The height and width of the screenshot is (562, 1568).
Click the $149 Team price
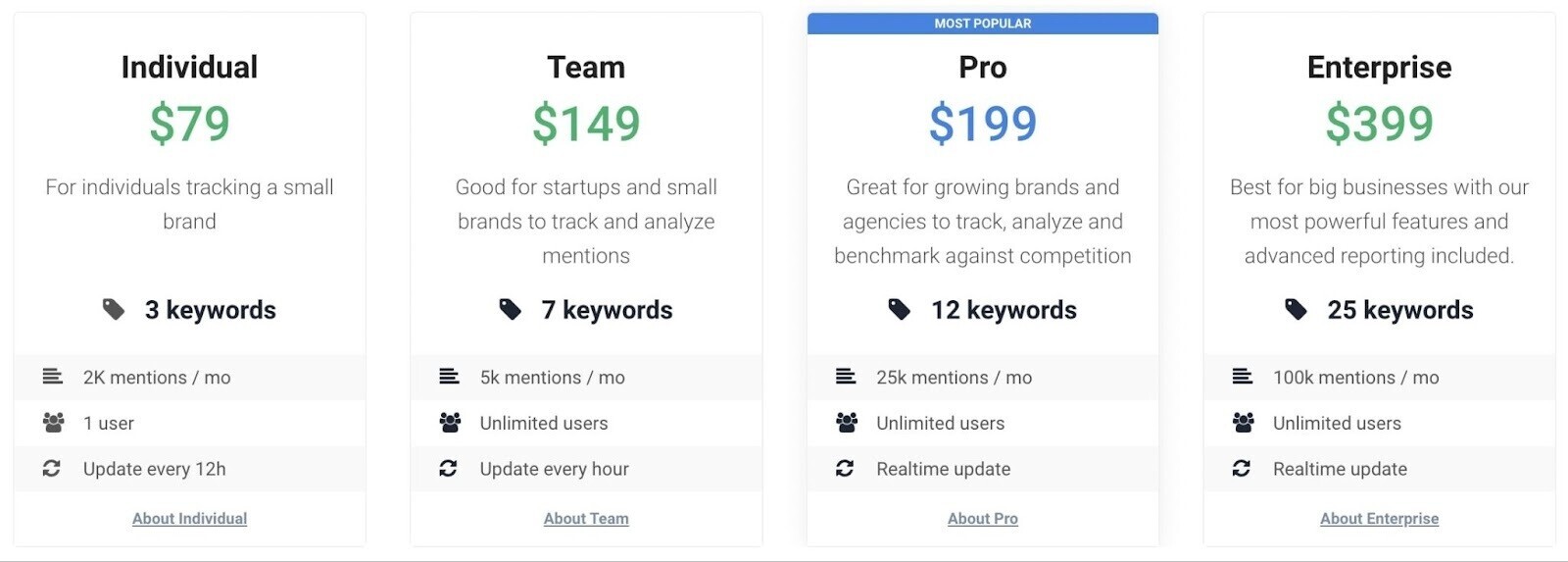pos(586,124)
